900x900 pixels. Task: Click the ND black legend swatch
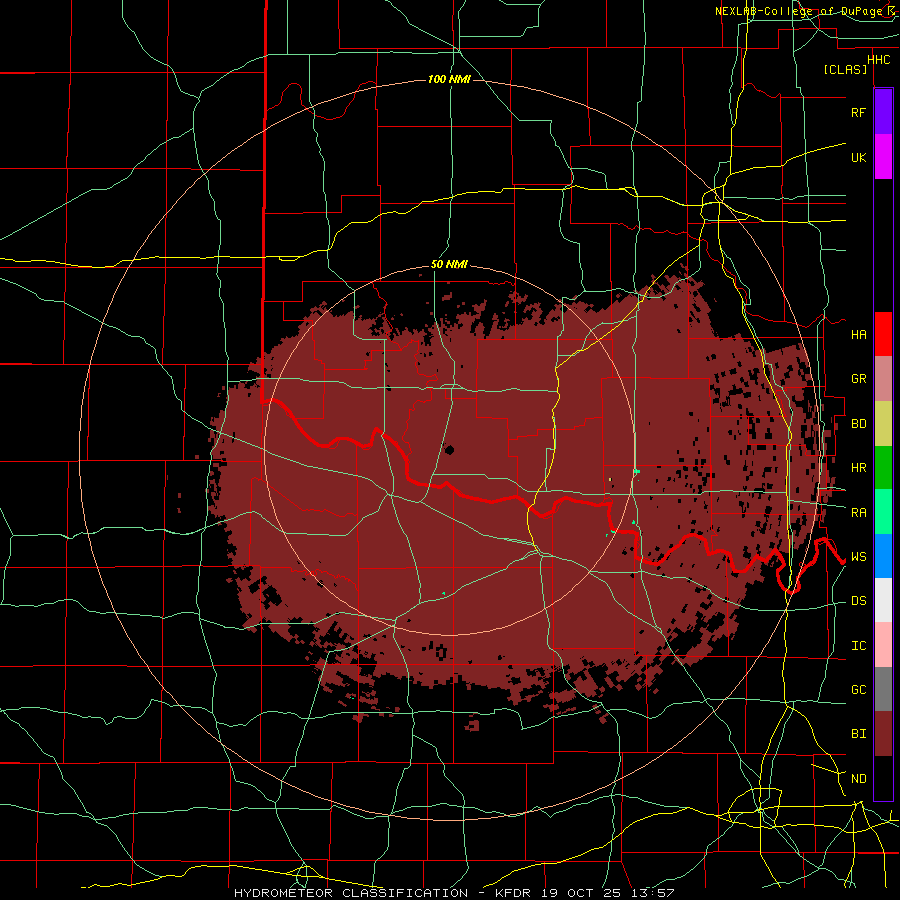(x=883, y=778)
